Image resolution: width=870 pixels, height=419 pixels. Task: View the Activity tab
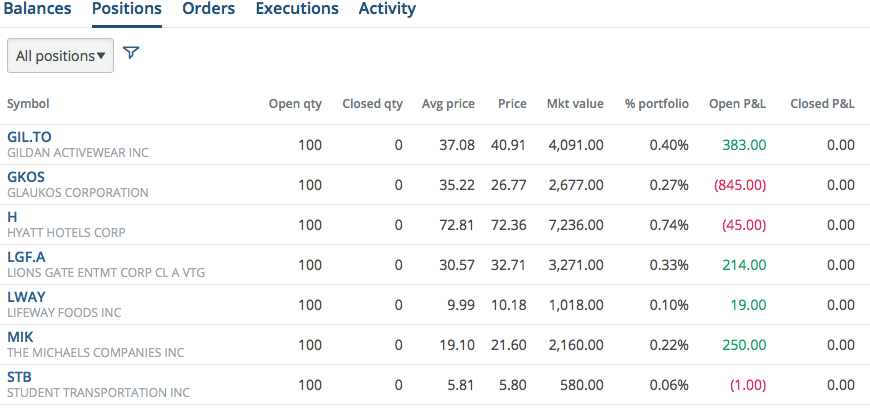387,9
